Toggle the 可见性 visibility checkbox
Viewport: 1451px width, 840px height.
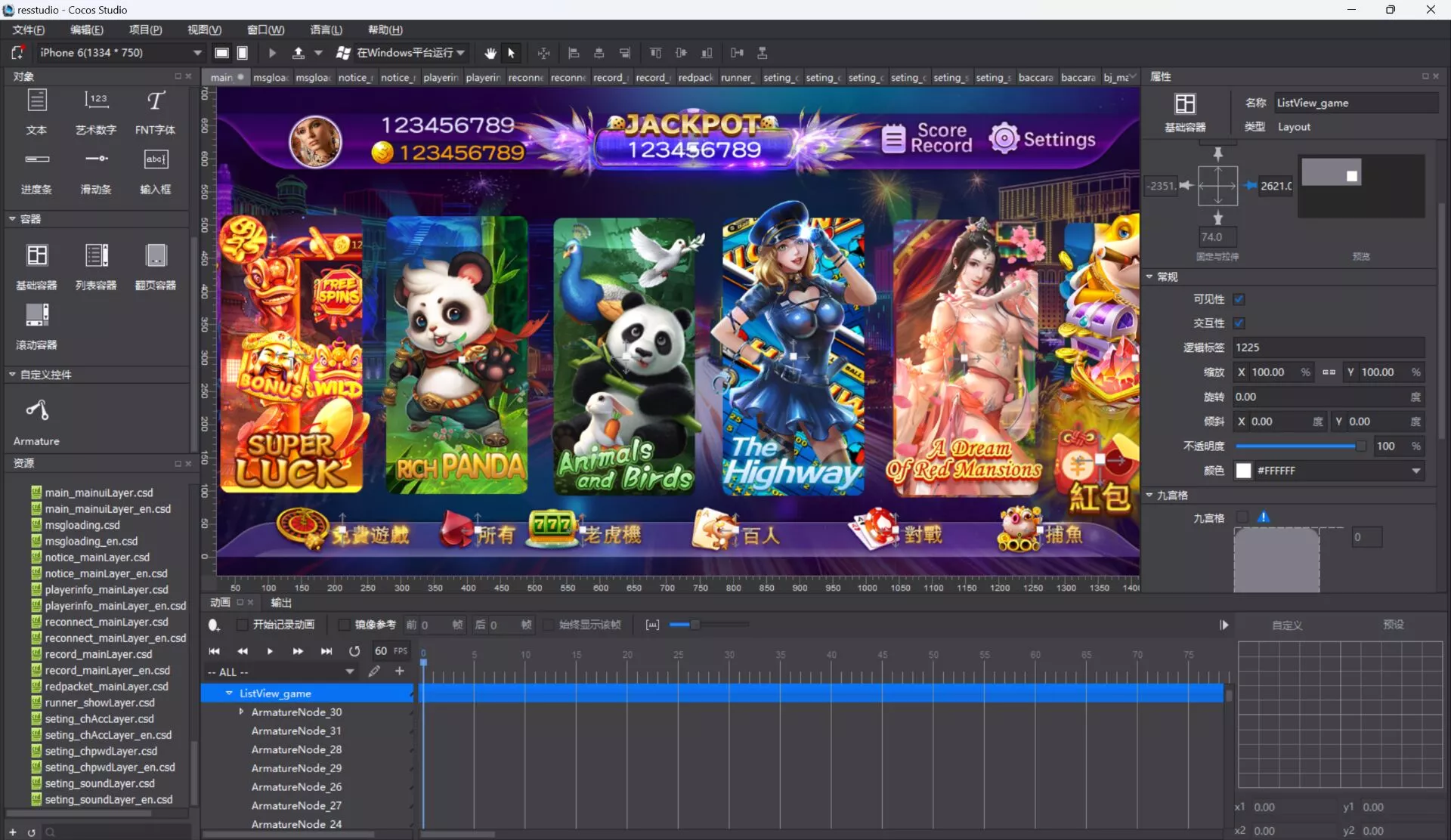click(1239, 299)
